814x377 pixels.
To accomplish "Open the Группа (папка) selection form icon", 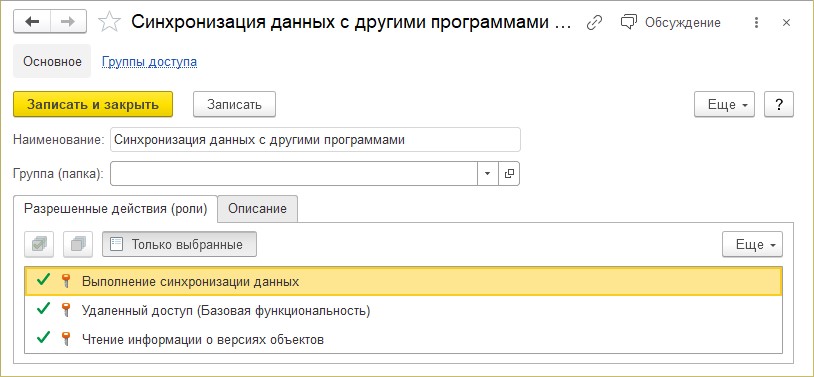I will click(x=509, y=174).
